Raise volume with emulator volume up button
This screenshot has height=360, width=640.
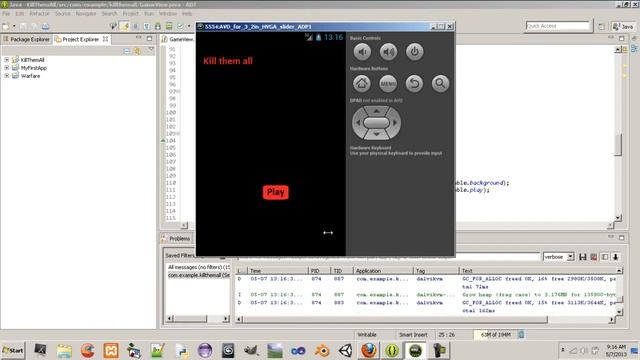pos(388,52)
